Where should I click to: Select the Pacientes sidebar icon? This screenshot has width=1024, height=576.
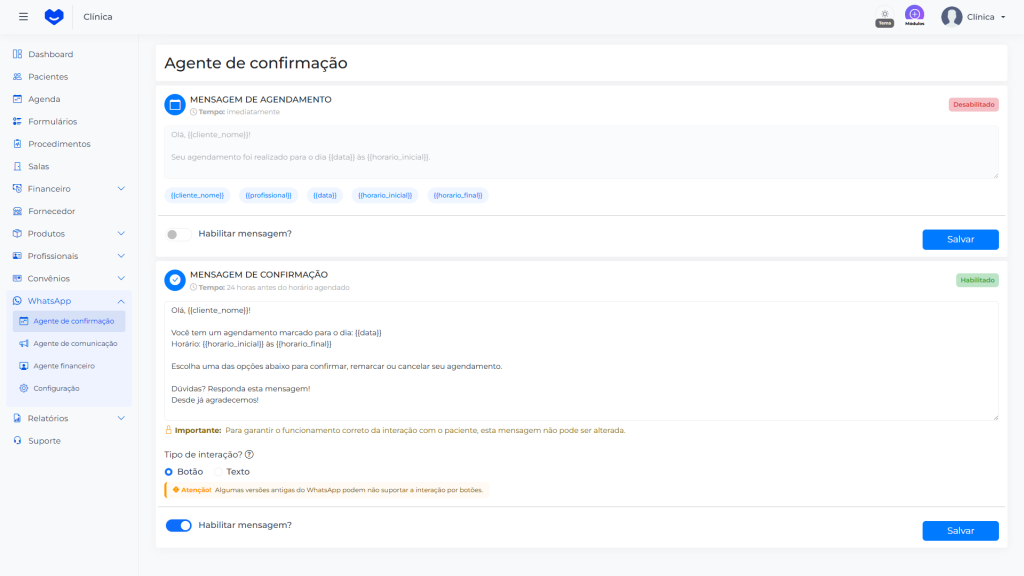click(20, 76)
